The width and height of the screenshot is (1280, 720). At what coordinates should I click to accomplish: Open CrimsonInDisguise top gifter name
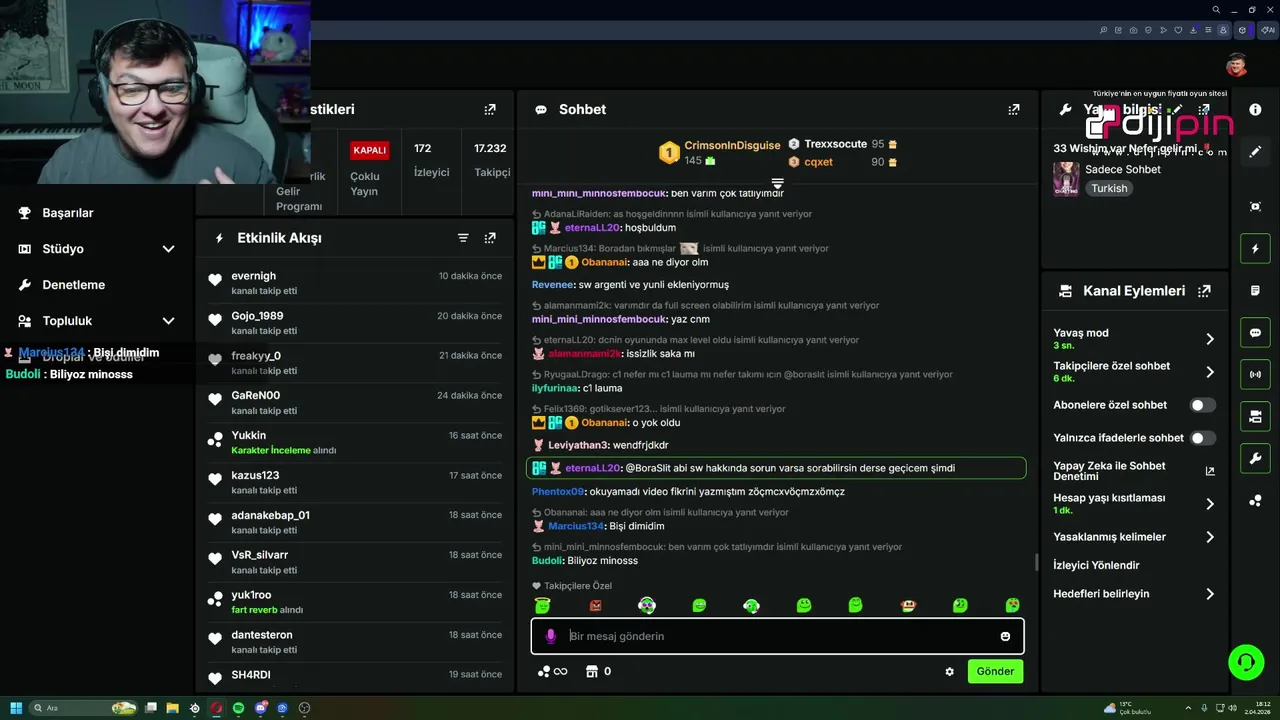[x=732, y=145]
